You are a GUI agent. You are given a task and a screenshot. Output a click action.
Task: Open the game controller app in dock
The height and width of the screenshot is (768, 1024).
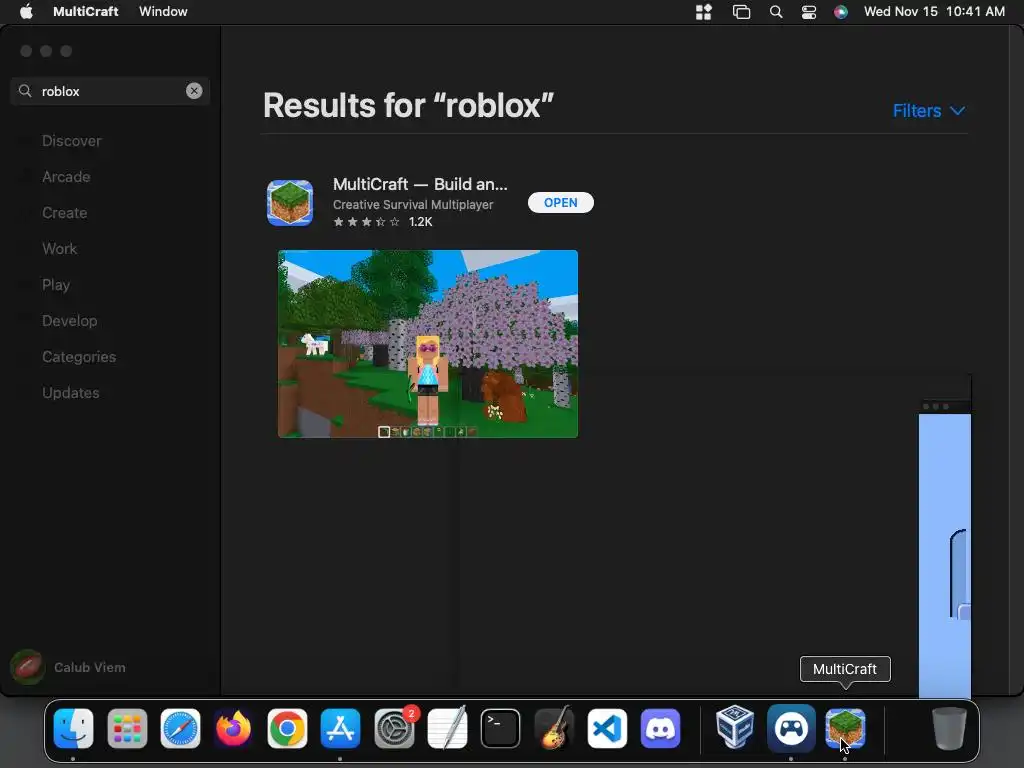tap(791, 728)
